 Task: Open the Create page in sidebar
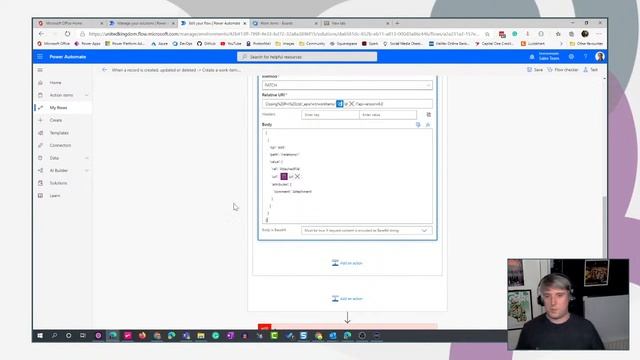56,120
